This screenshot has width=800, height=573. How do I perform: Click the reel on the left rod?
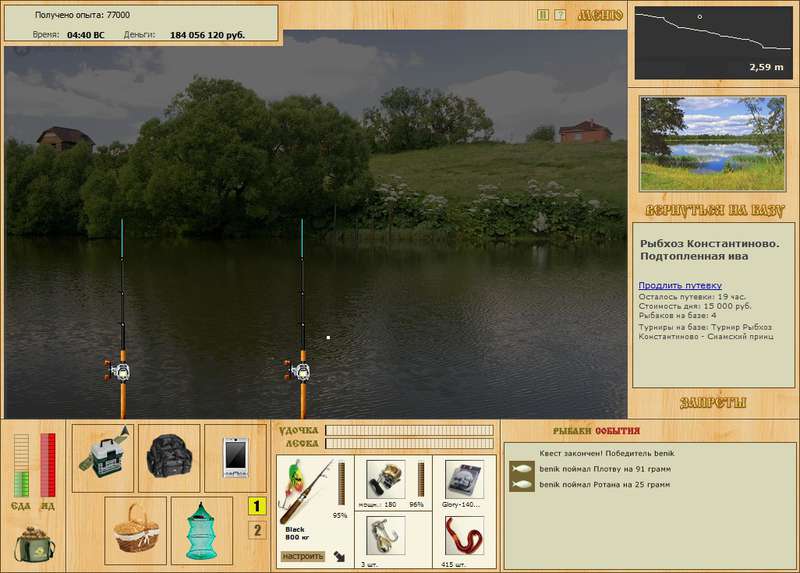[117, 371]
